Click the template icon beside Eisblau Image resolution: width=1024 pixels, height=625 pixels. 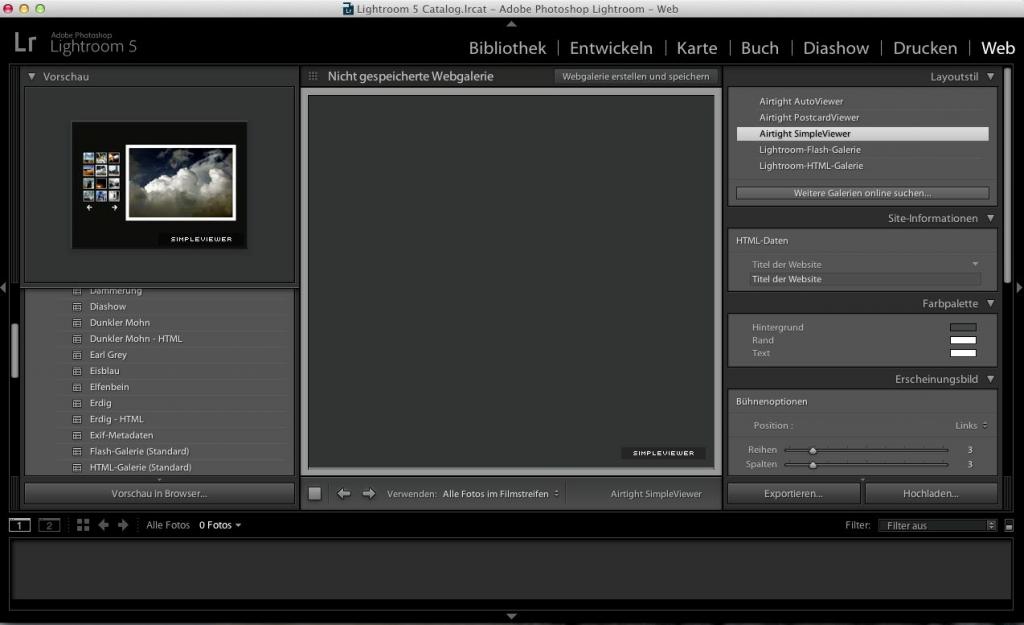[77, 371]
